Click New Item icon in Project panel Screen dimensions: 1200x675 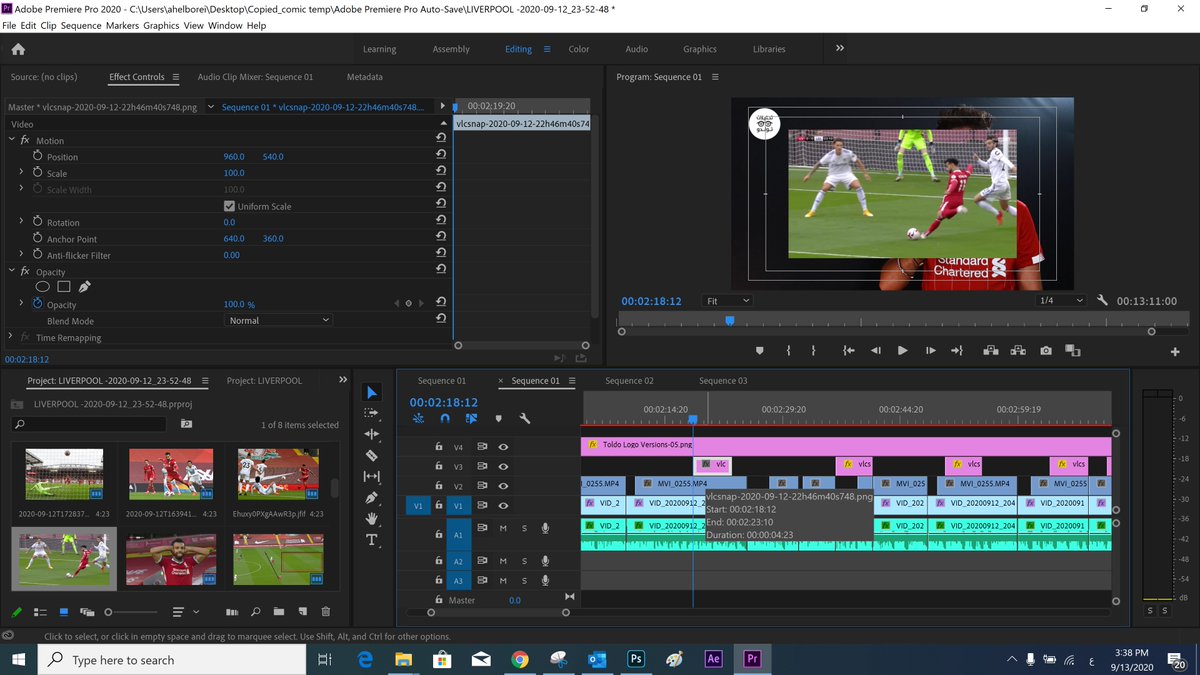coord(302,611)
